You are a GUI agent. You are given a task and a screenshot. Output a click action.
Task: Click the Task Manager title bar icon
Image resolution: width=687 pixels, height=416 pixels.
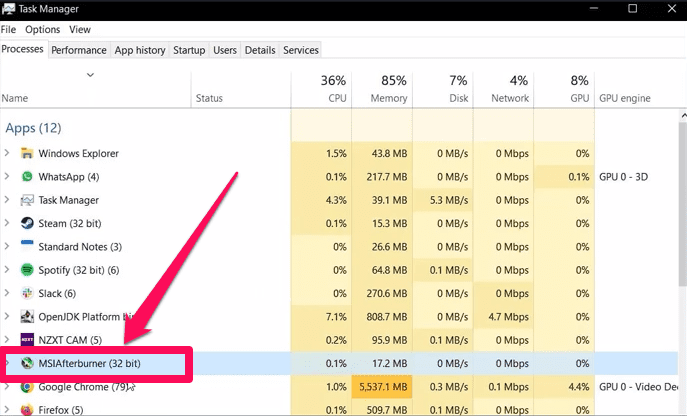point(8,8)
